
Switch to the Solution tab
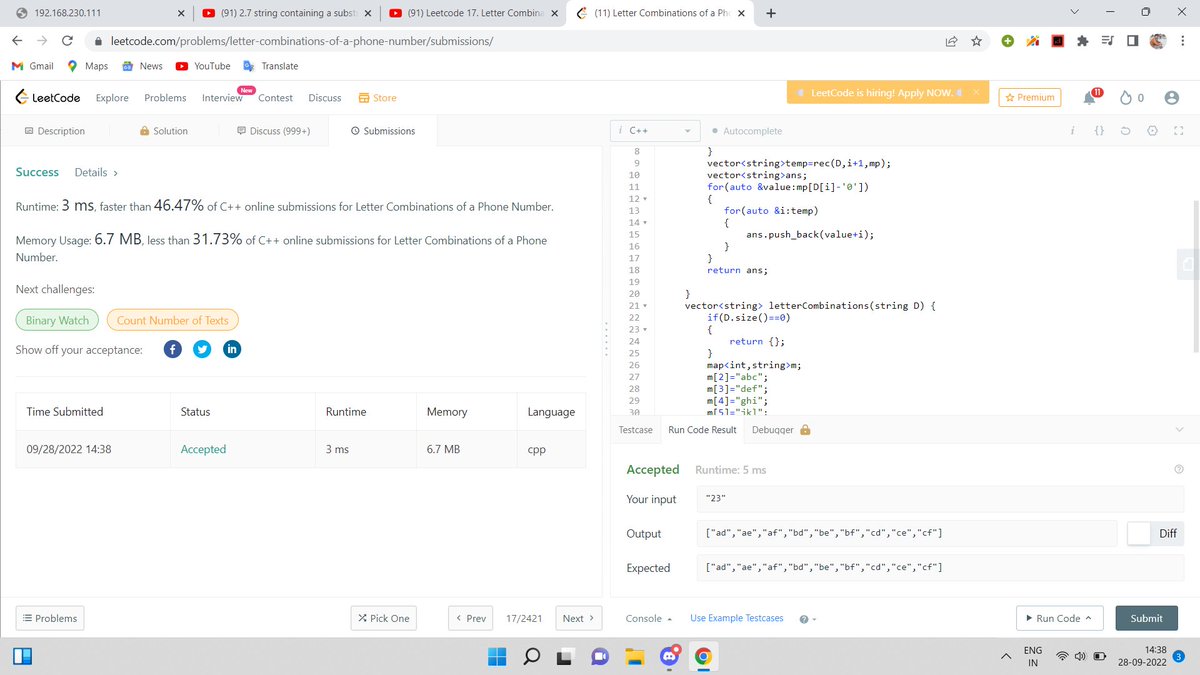163,131
